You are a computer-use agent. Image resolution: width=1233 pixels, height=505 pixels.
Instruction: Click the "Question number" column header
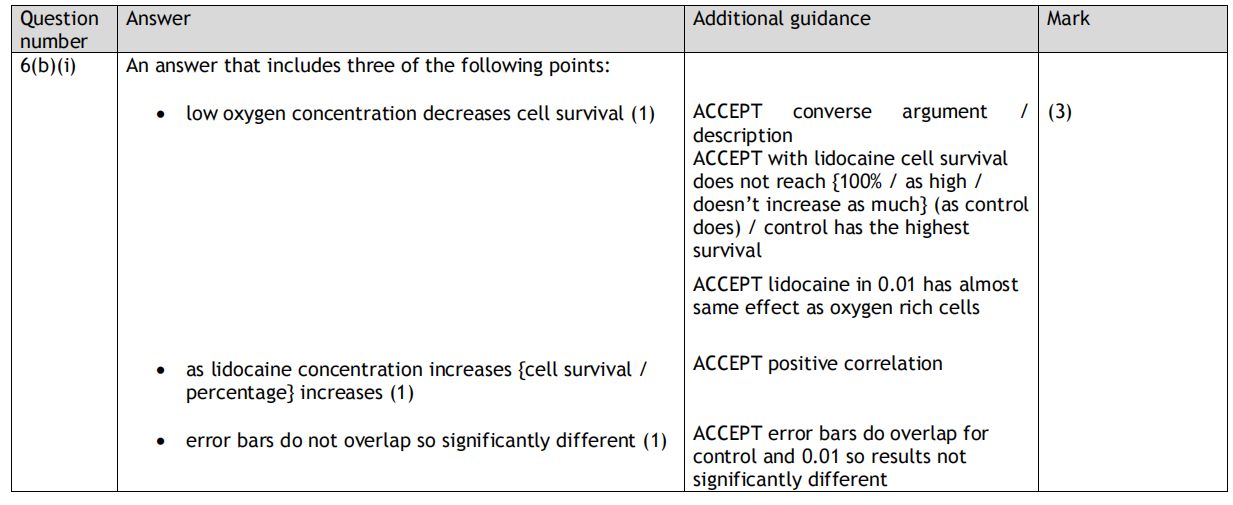[60, 29]
